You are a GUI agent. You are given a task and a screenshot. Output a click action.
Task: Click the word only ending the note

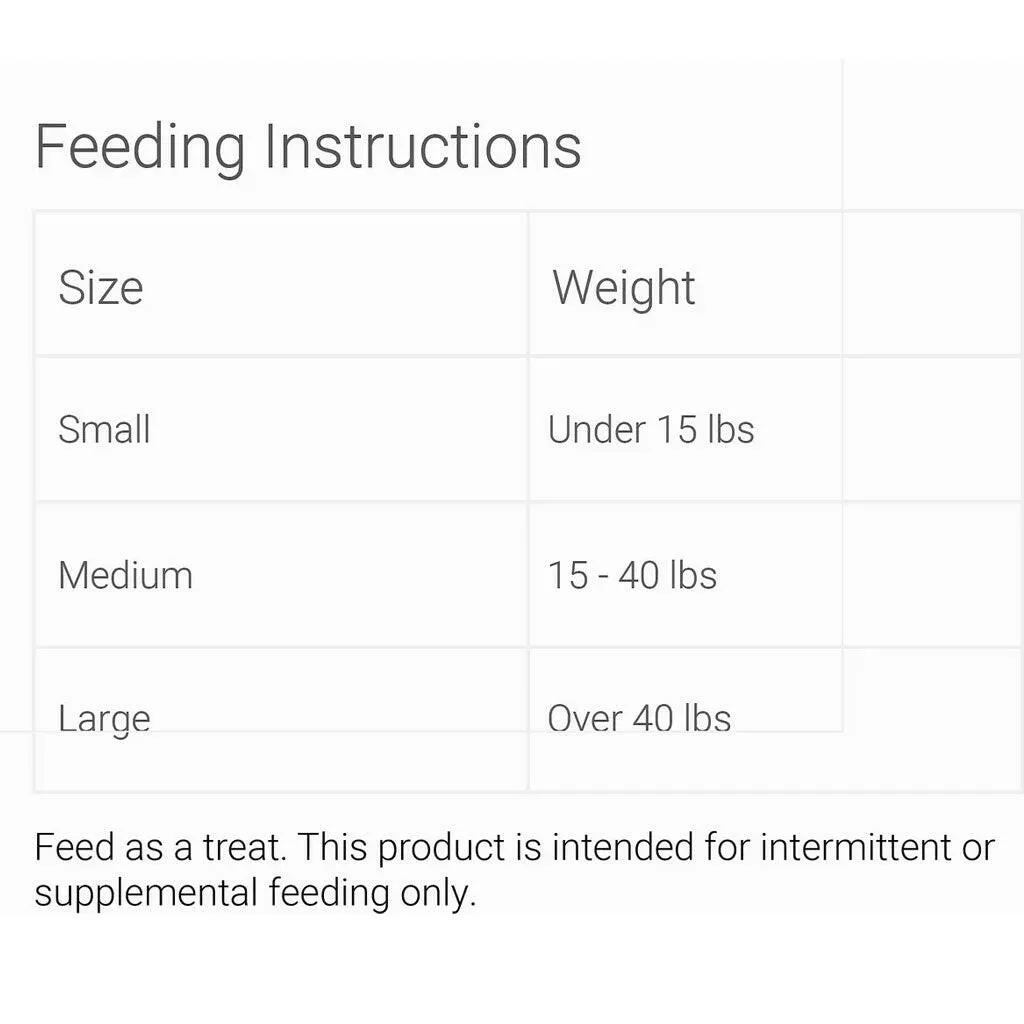coord(438,893)
